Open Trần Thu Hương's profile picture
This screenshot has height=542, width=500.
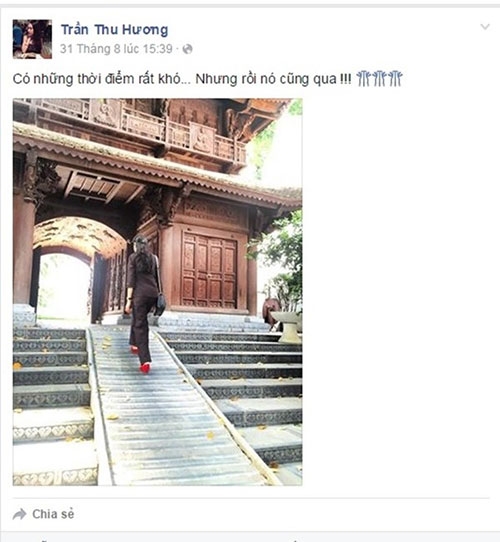[32, 39]
